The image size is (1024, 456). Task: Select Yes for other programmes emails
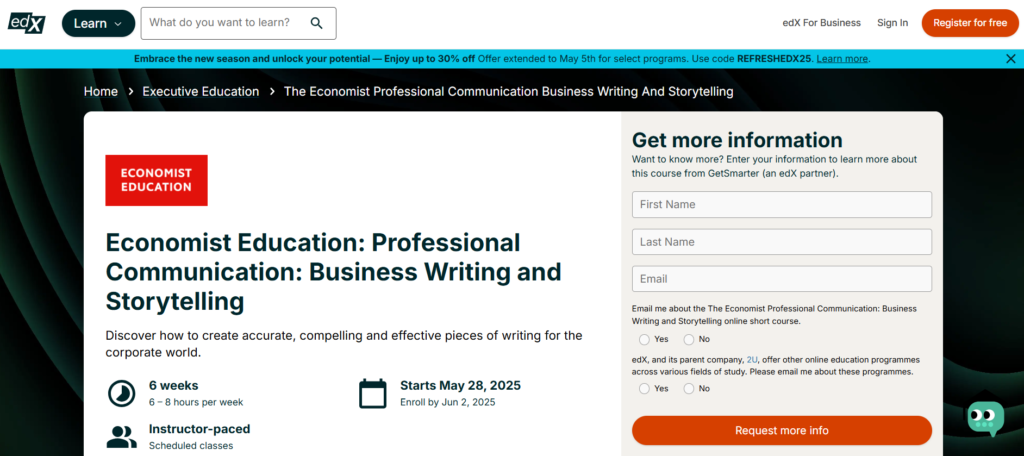pos(645,389)
